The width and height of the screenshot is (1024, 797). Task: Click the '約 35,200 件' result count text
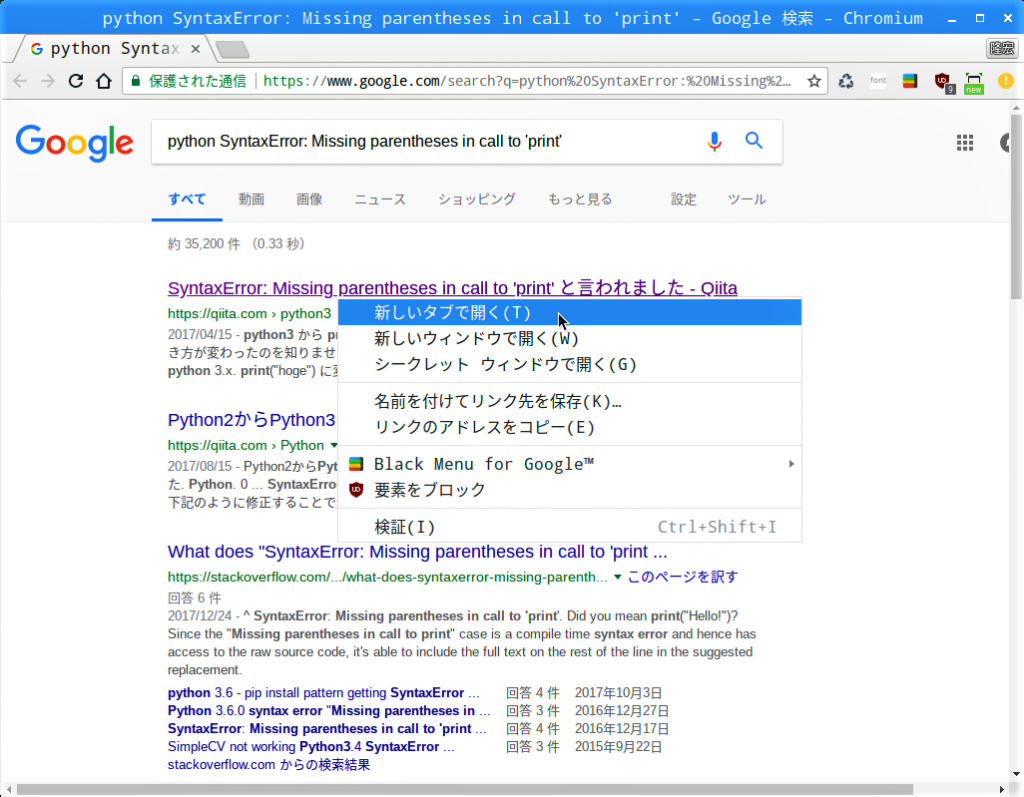pos(204,244)
